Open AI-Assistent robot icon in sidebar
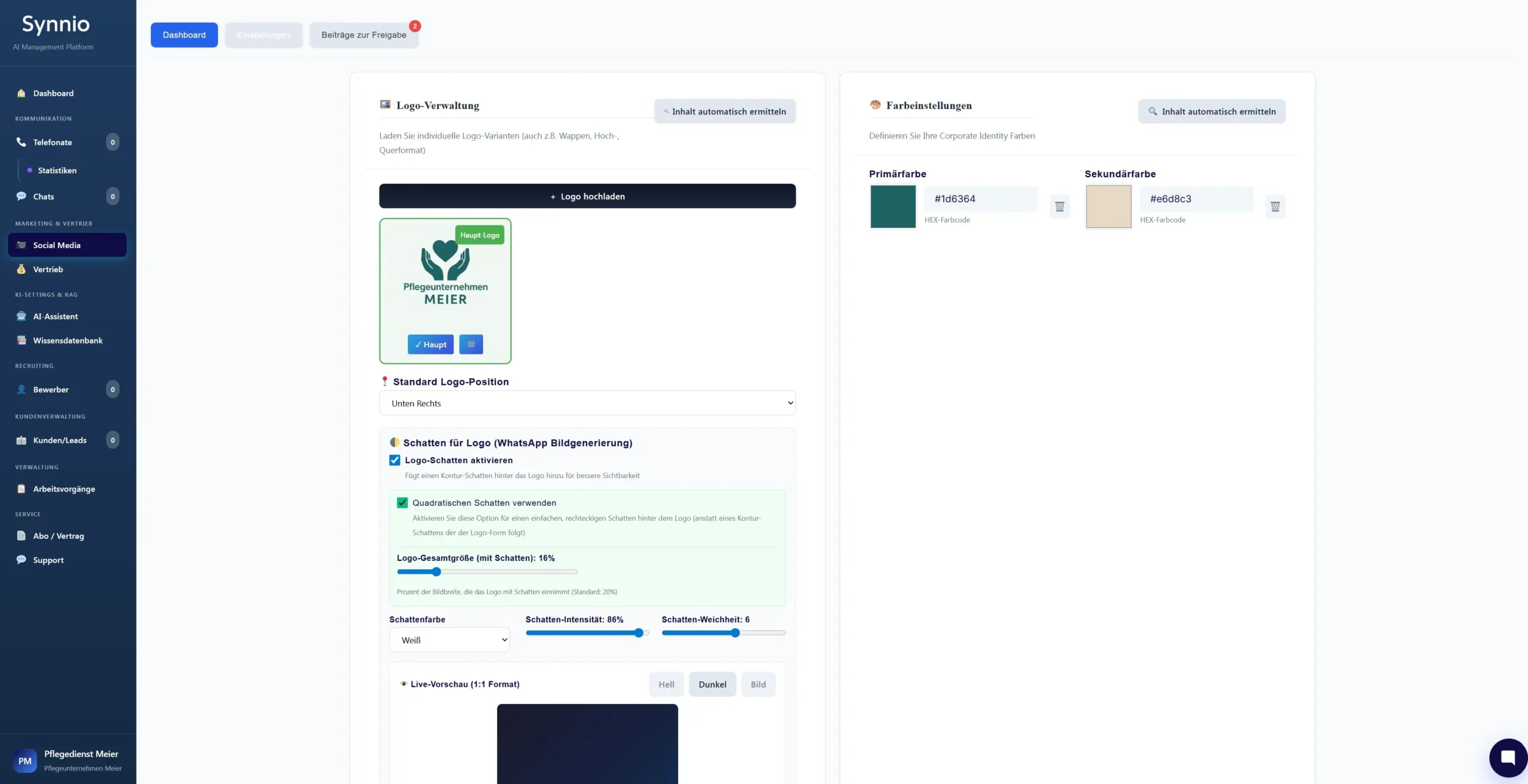Screen dimensions: 1528x784 (x=21, y=316)
